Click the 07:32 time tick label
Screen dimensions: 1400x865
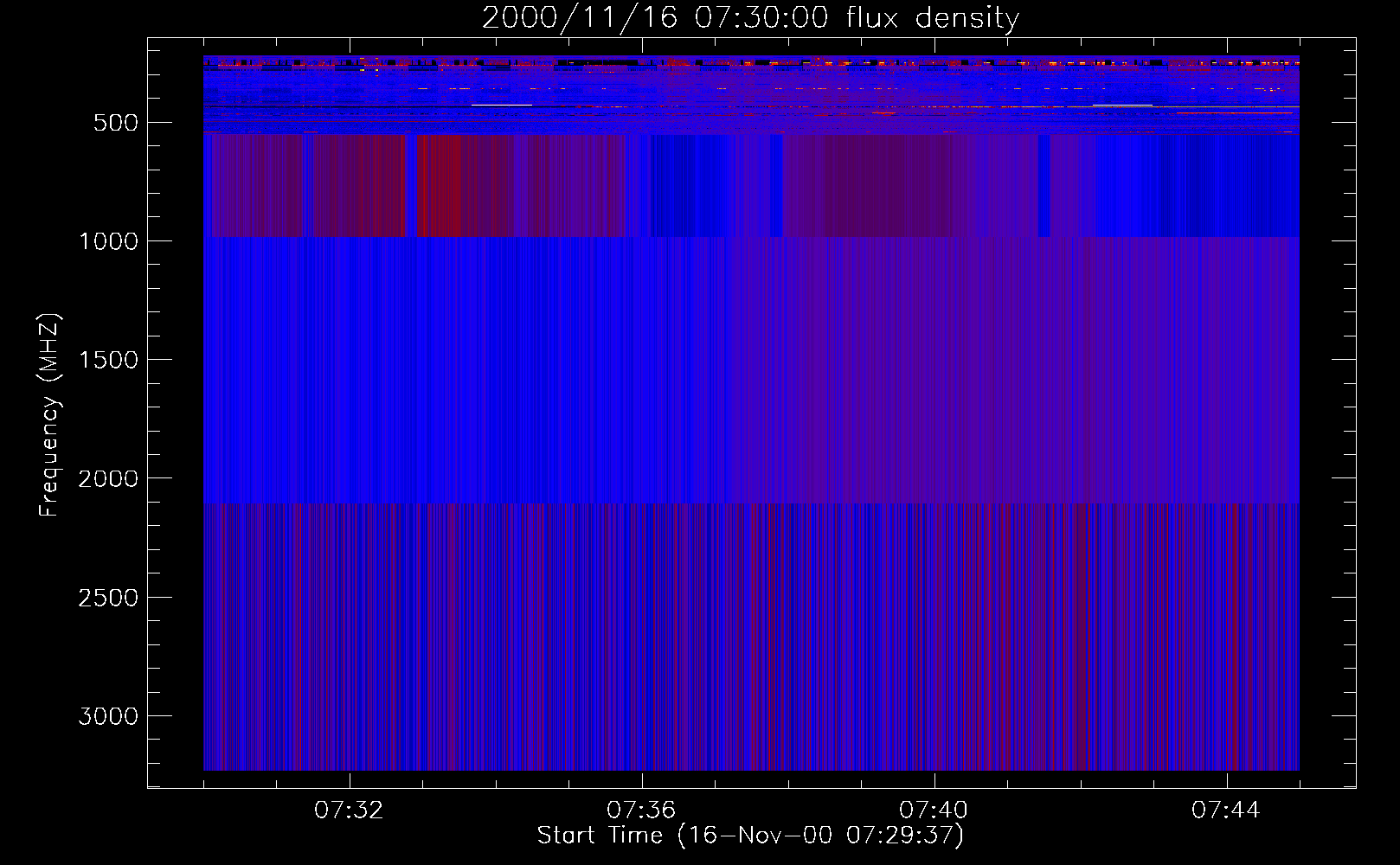coord(349,811)
